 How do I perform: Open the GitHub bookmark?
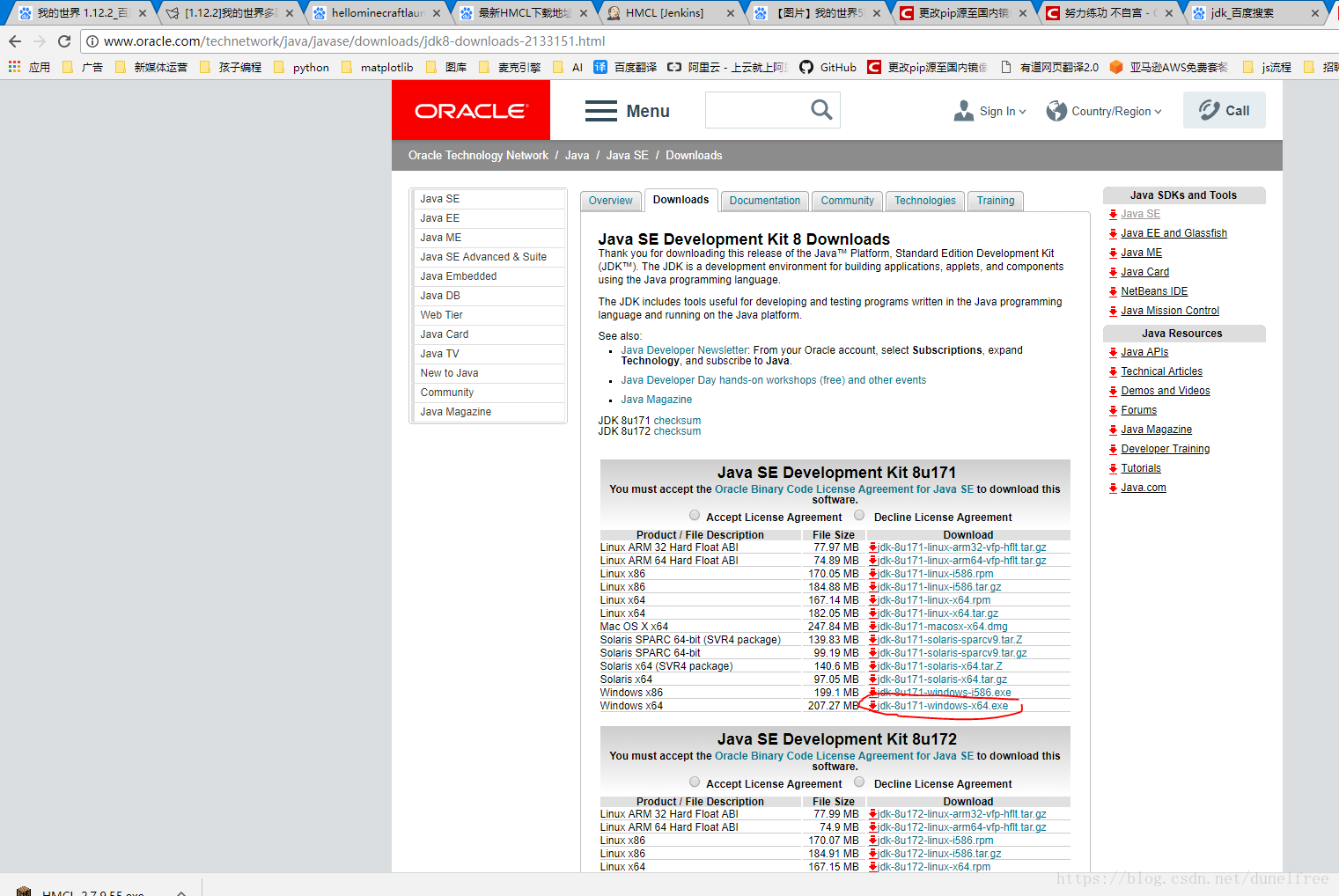coord(828,67)
